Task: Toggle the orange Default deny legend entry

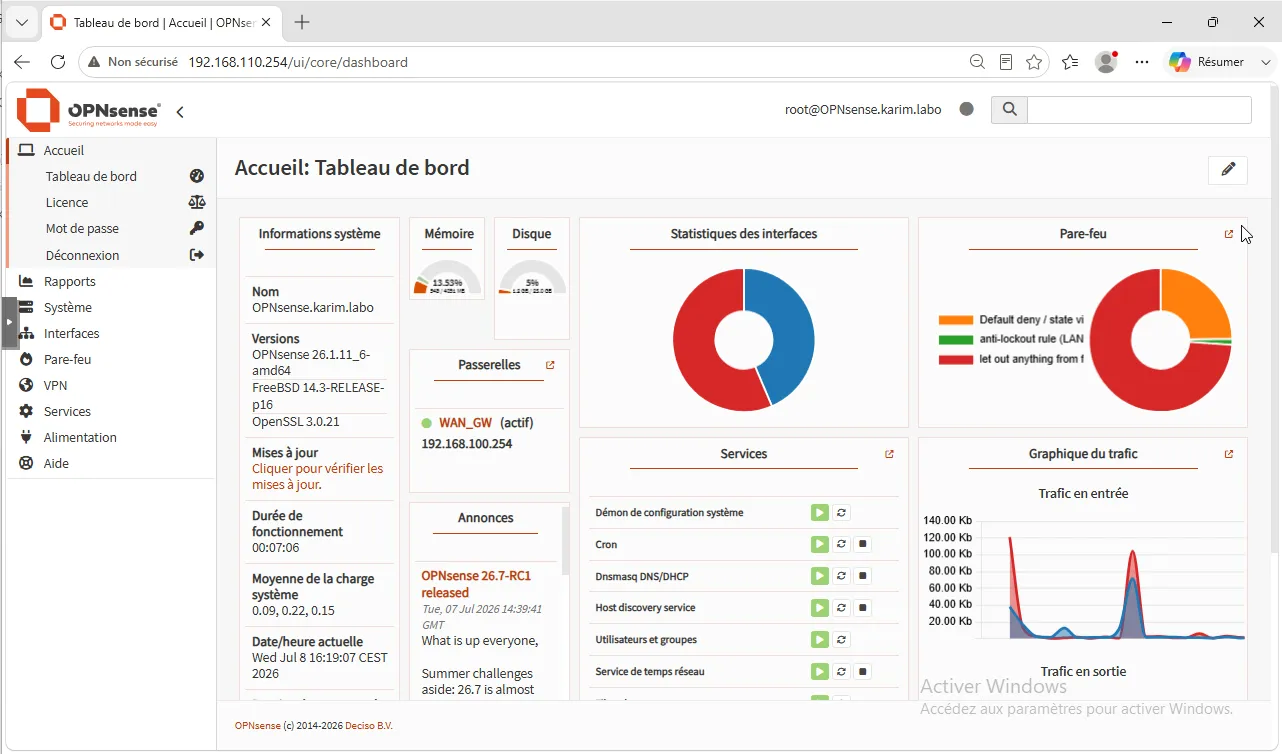Action: pos(1011,320)
